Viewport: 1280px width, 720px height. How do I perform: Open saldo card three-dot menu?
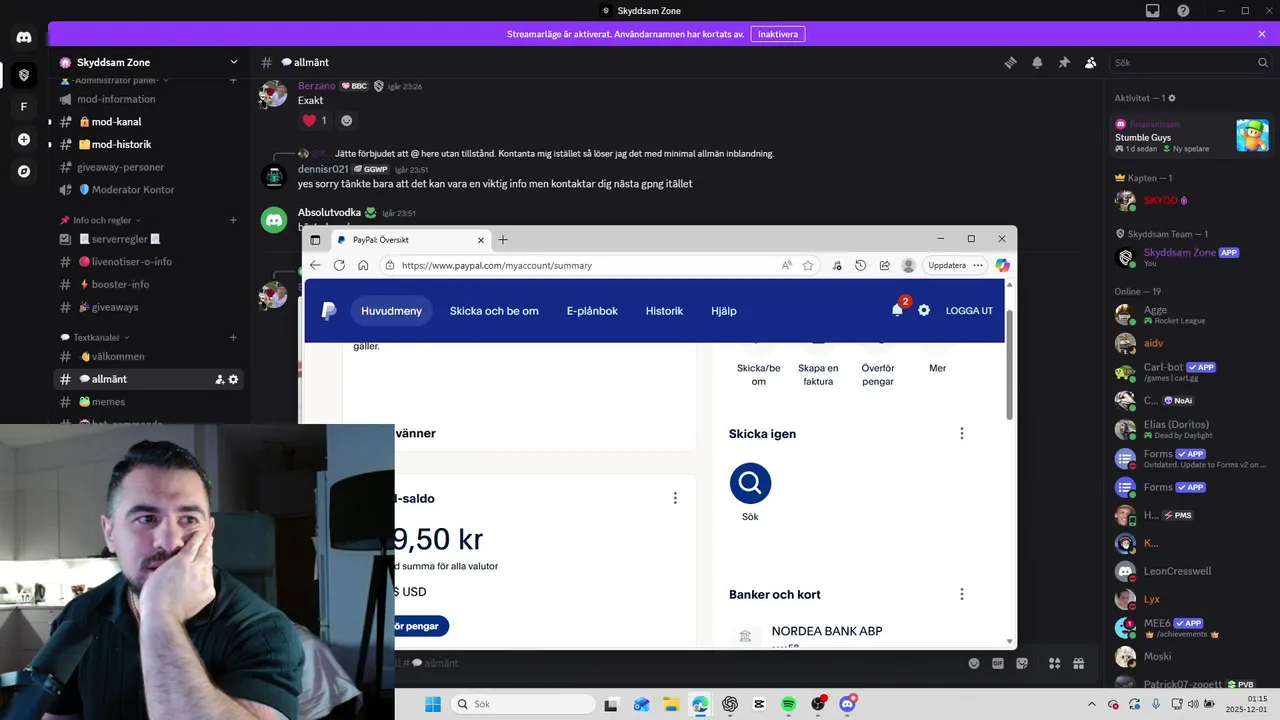675,498
